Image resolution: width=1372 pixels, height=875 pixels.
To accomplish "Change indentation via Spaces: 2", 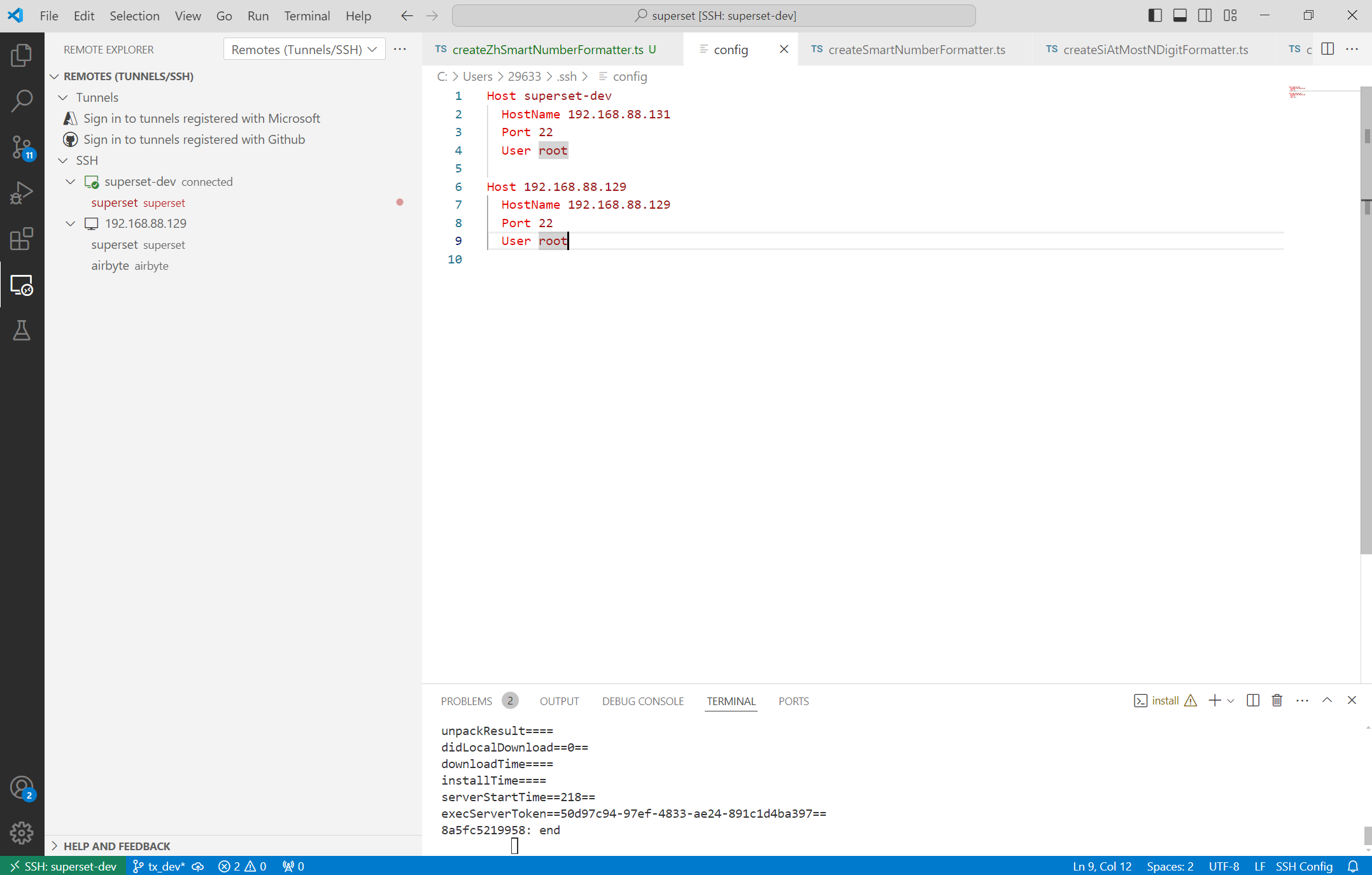I will pos(1170,866).
